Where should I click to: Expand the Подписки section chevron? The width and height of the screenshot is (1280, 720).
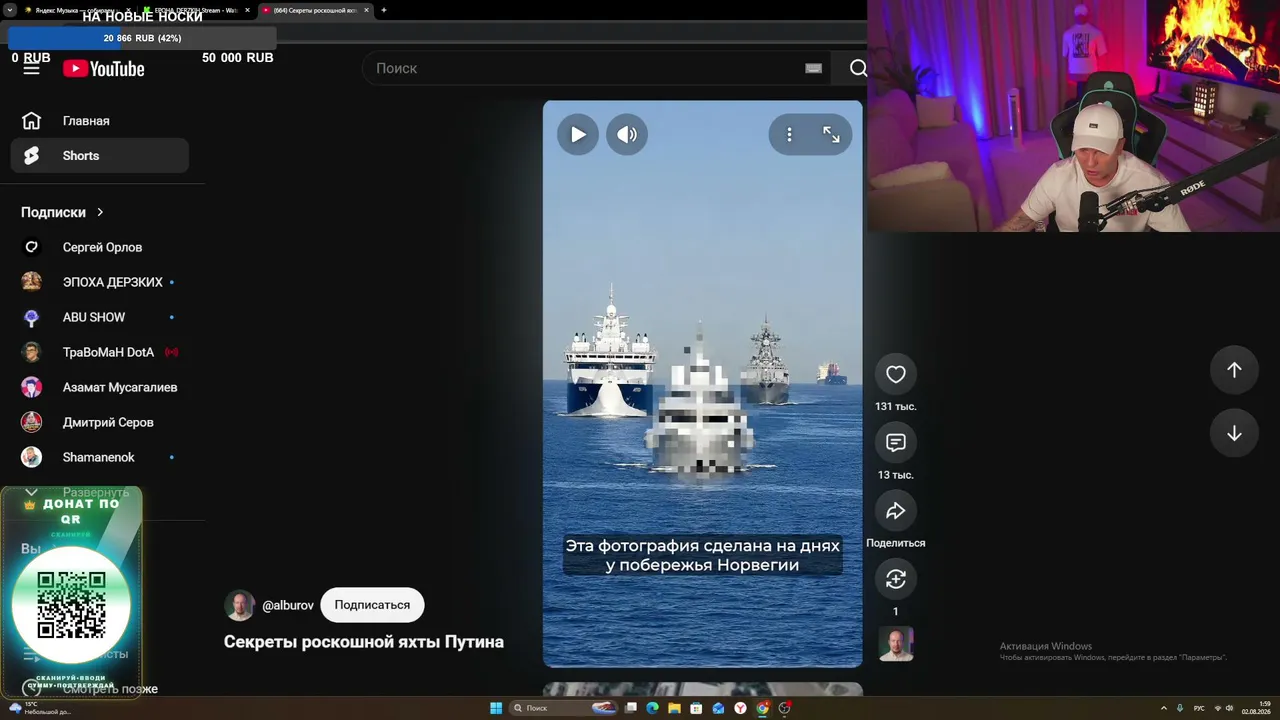pos(100,212)
